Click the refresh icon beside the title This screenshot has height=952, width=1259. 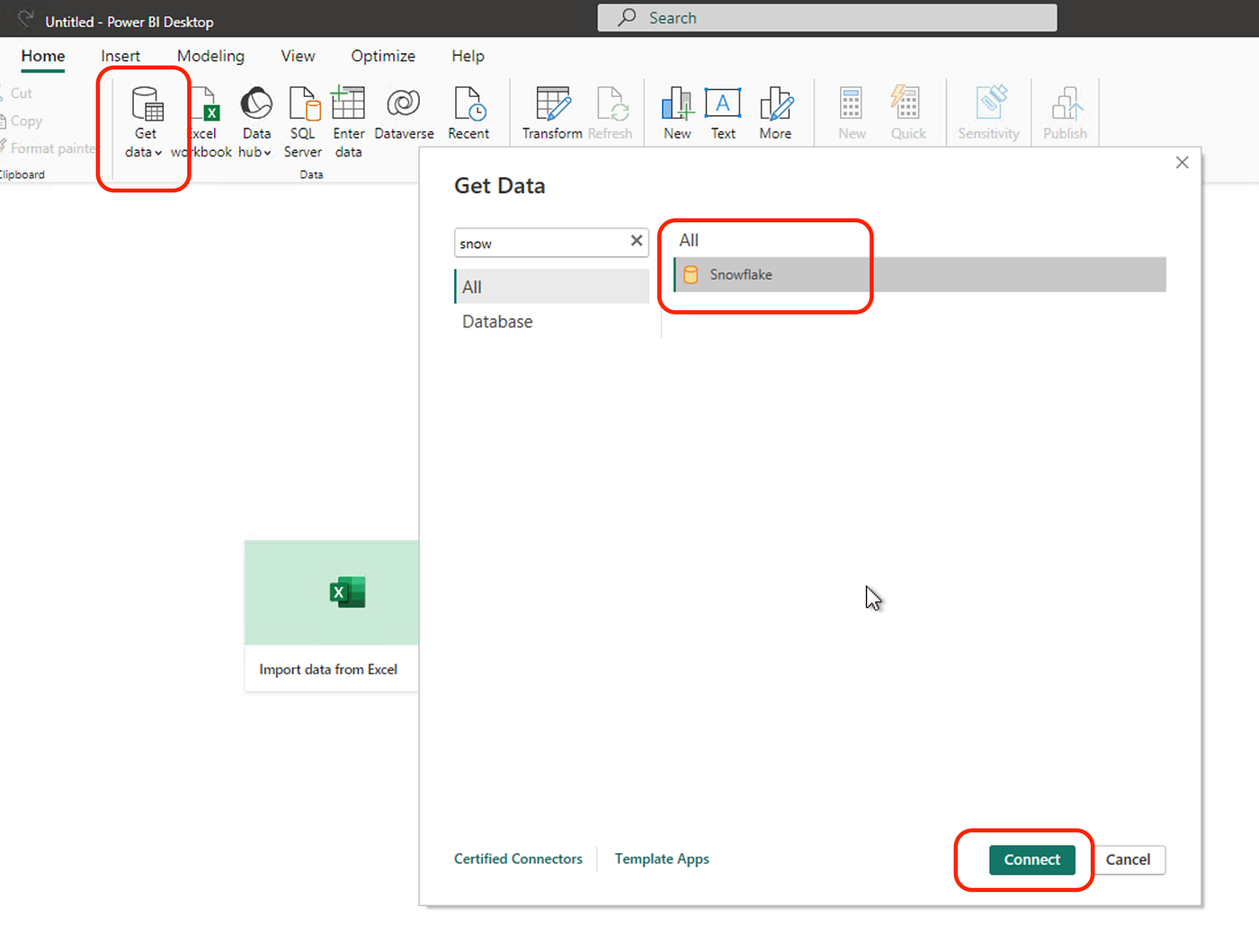pos(25,18)
